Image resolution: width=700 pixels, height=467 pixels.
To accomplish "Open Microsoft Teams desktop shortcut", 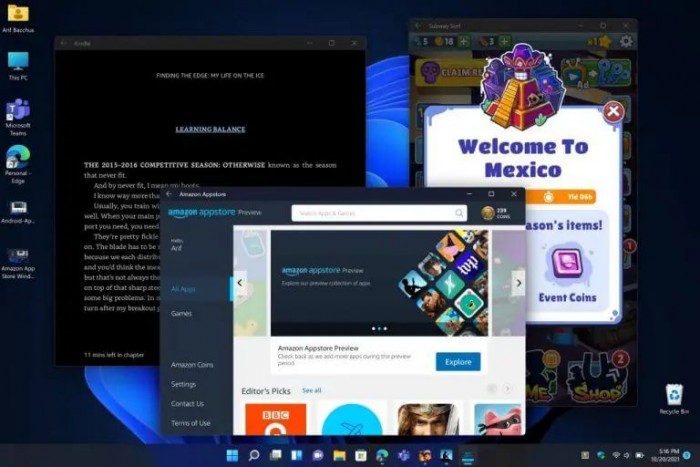I will (18, 110).
